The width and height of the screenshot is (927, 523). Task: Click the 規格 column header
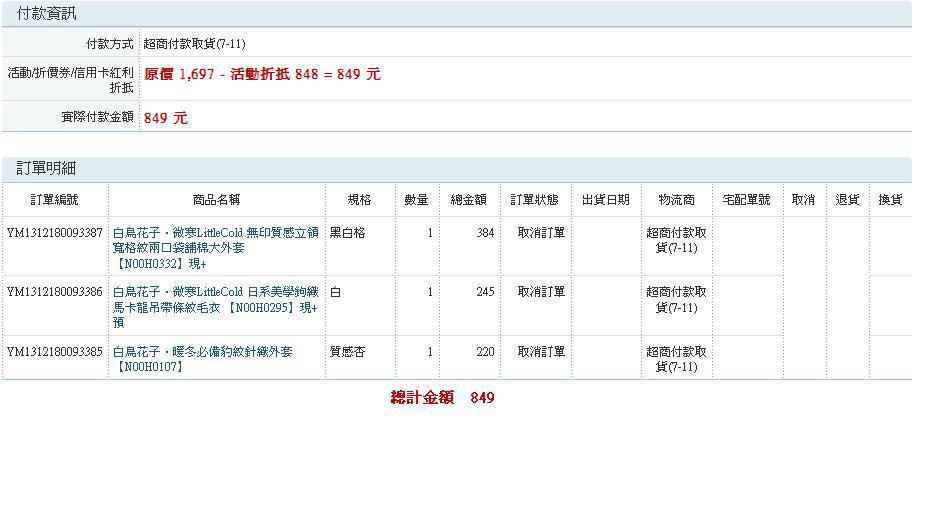[359, 200]
